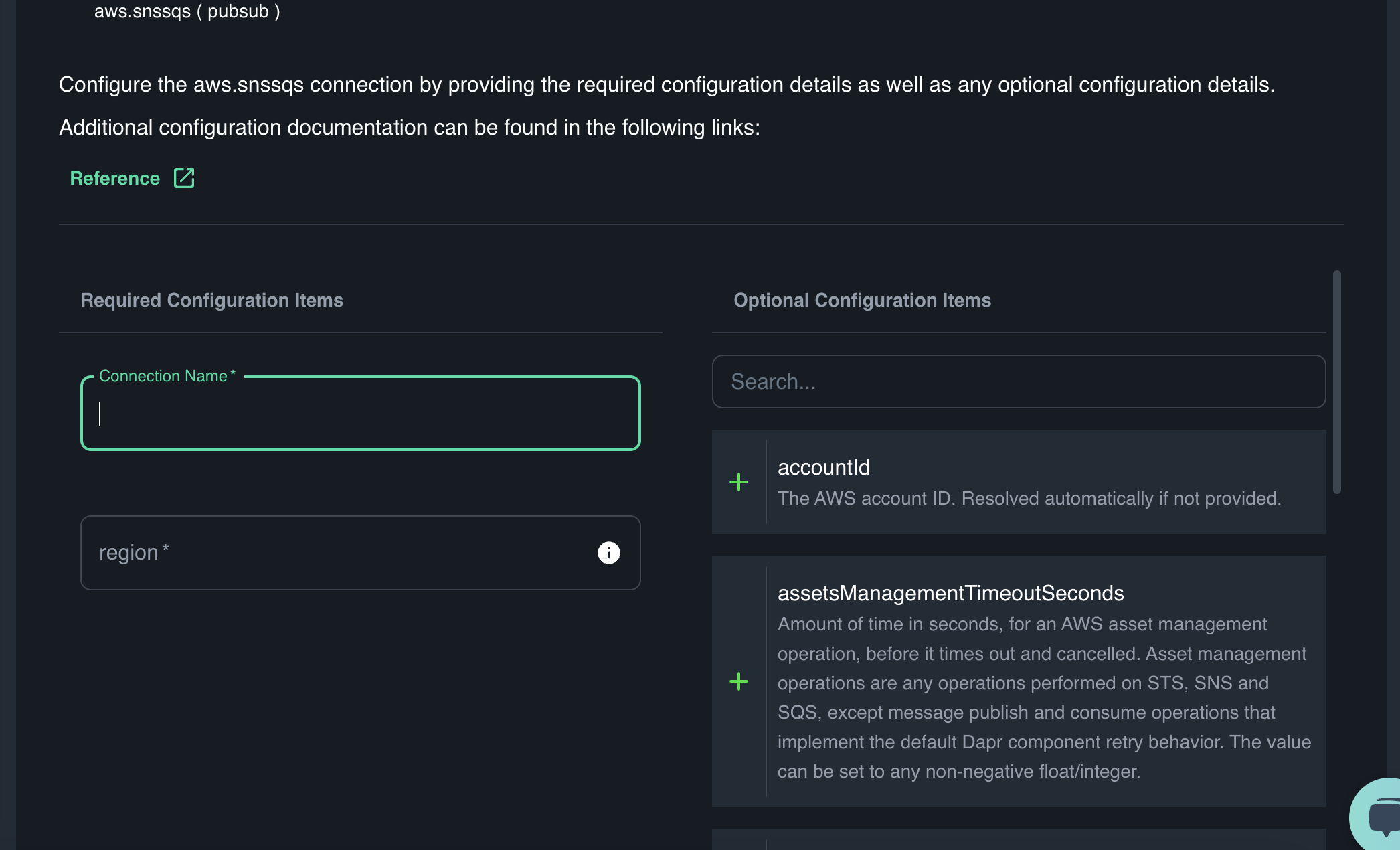
Task: Click the configuration instructions paragraph
Action: click(666, 85)
